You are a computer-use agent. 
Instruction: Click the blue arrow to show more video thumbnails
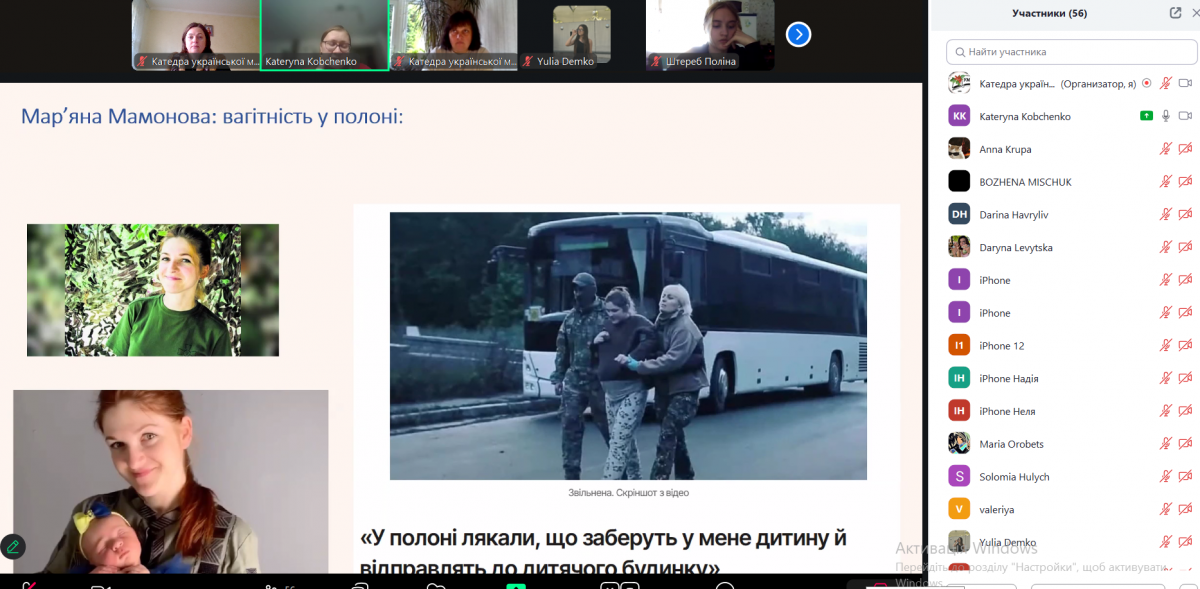click(798, 33)
